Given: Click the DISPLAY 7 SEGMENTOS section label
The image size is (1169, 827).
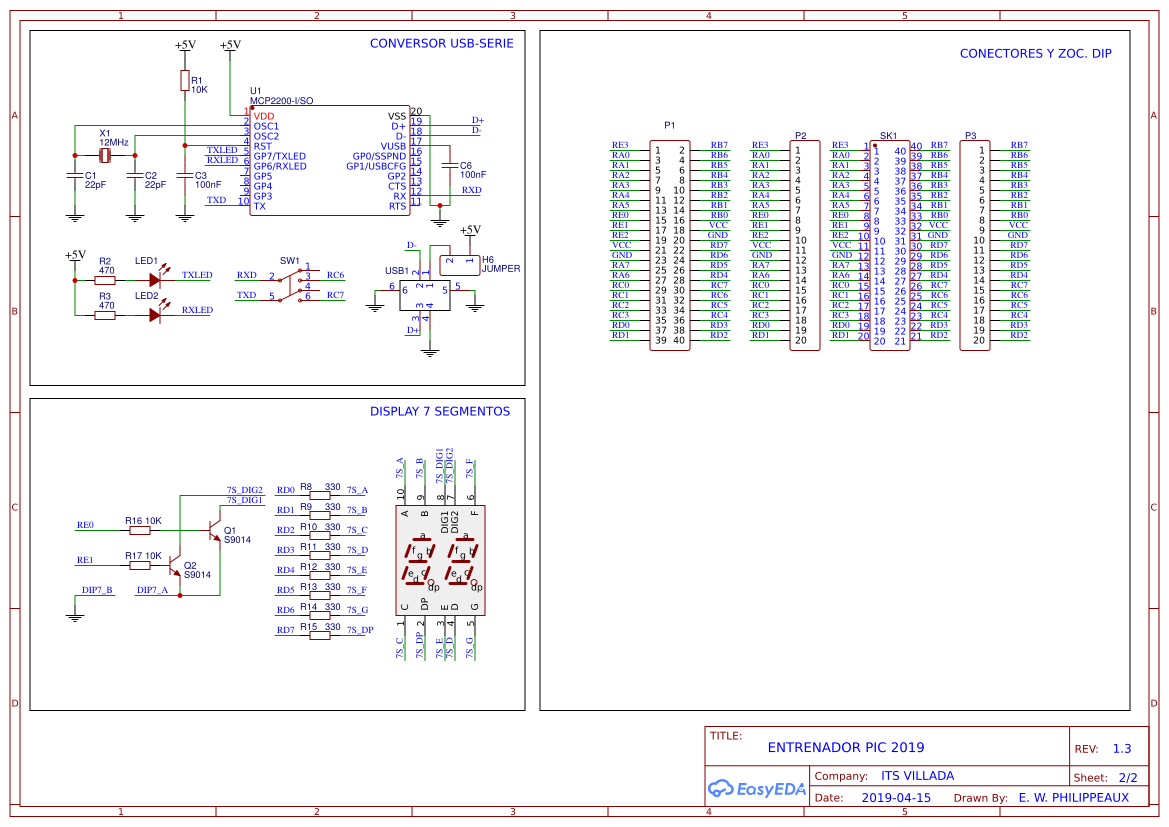Looking at the screenshot, I should [439, 411].
